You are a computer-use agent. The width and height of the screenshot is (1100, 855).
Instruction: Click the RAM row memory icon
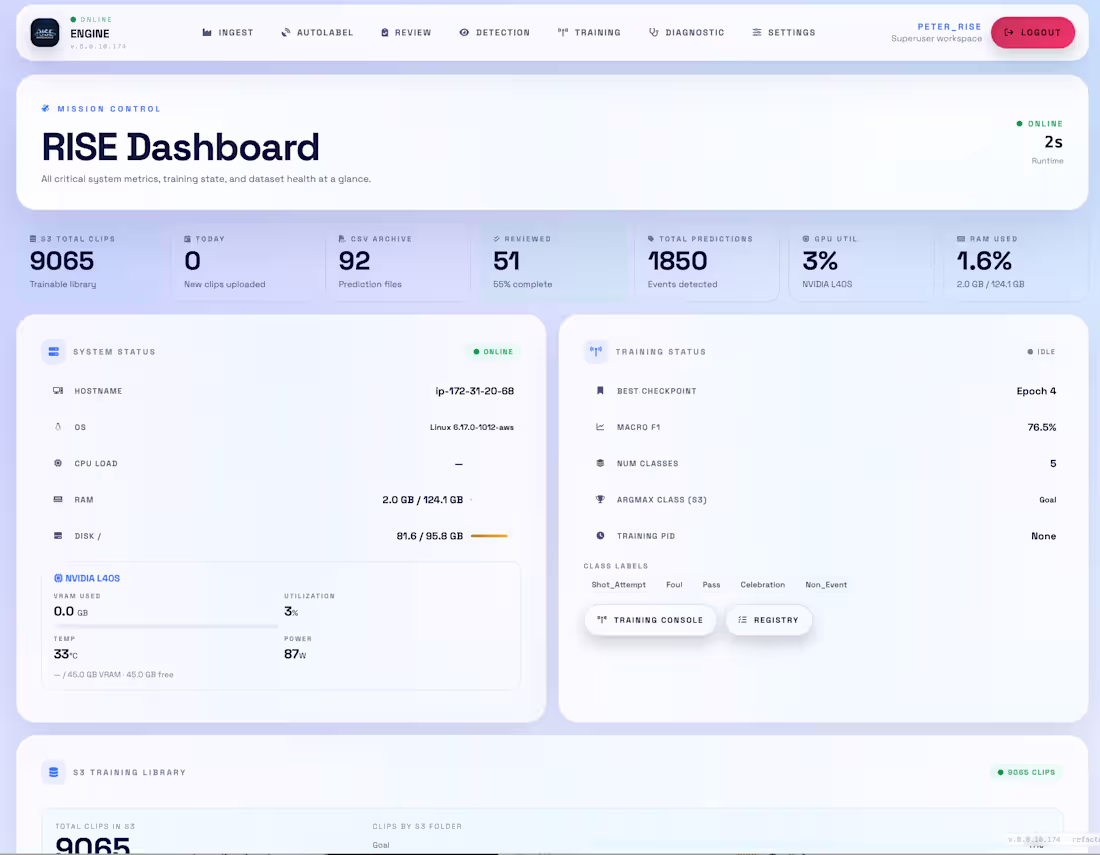58,499
